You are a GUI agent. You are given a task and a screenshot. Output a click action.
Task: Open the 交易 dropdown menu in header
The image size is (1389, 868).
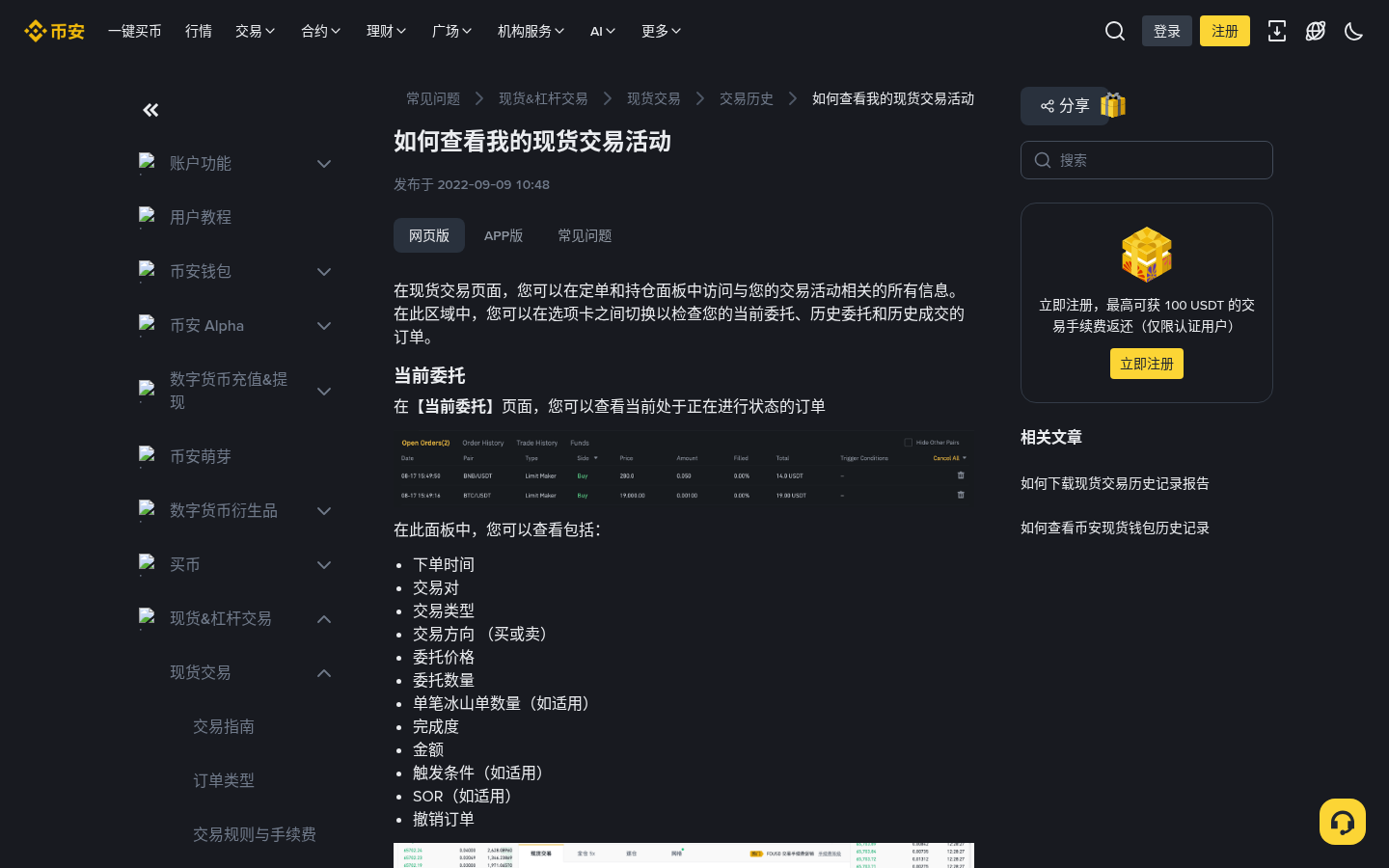[x=256, y=31]
